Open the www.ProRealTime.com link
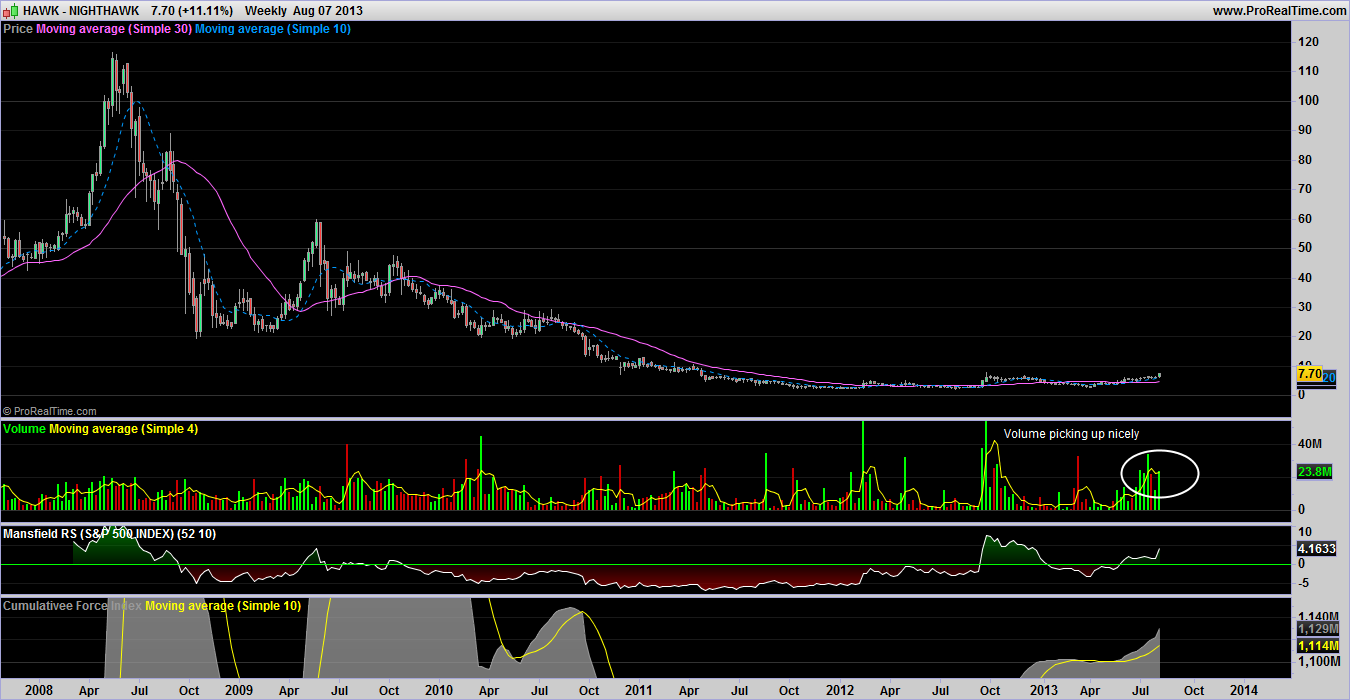This screenshot has height=700, width=1350. (1279, 11)
